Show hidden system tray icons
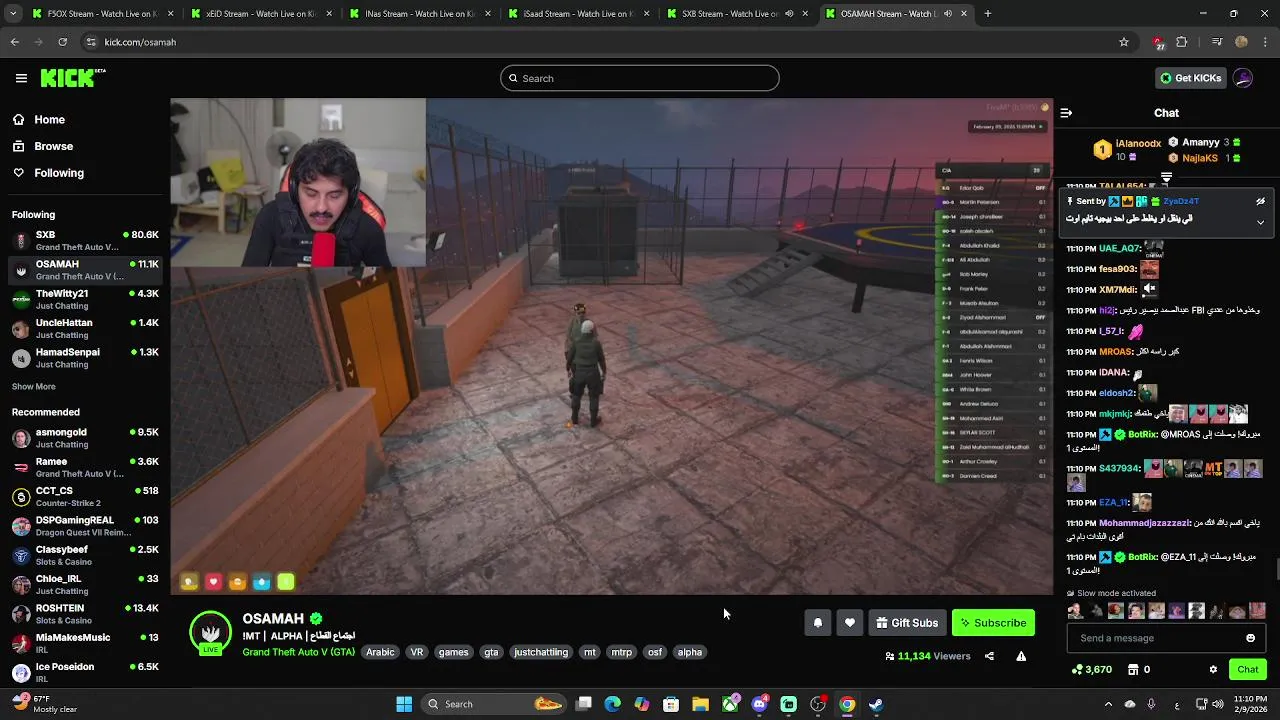This screenshot has width=1280, height=720. pyautogui.click(x=1108, y=704)
